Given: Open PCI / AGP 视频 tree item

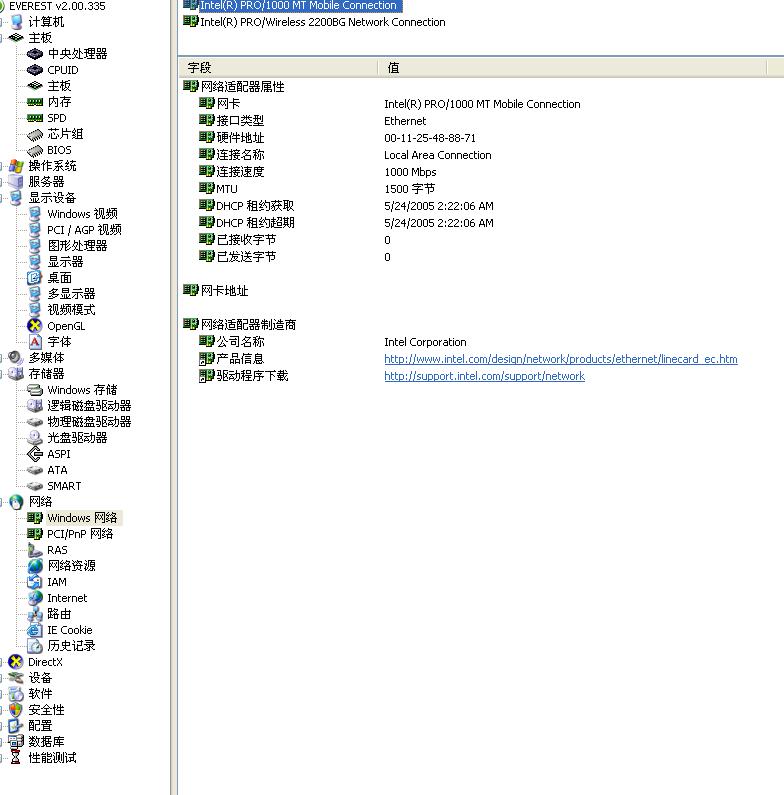Looking at the screenshot, I should [x=84, y=230].
